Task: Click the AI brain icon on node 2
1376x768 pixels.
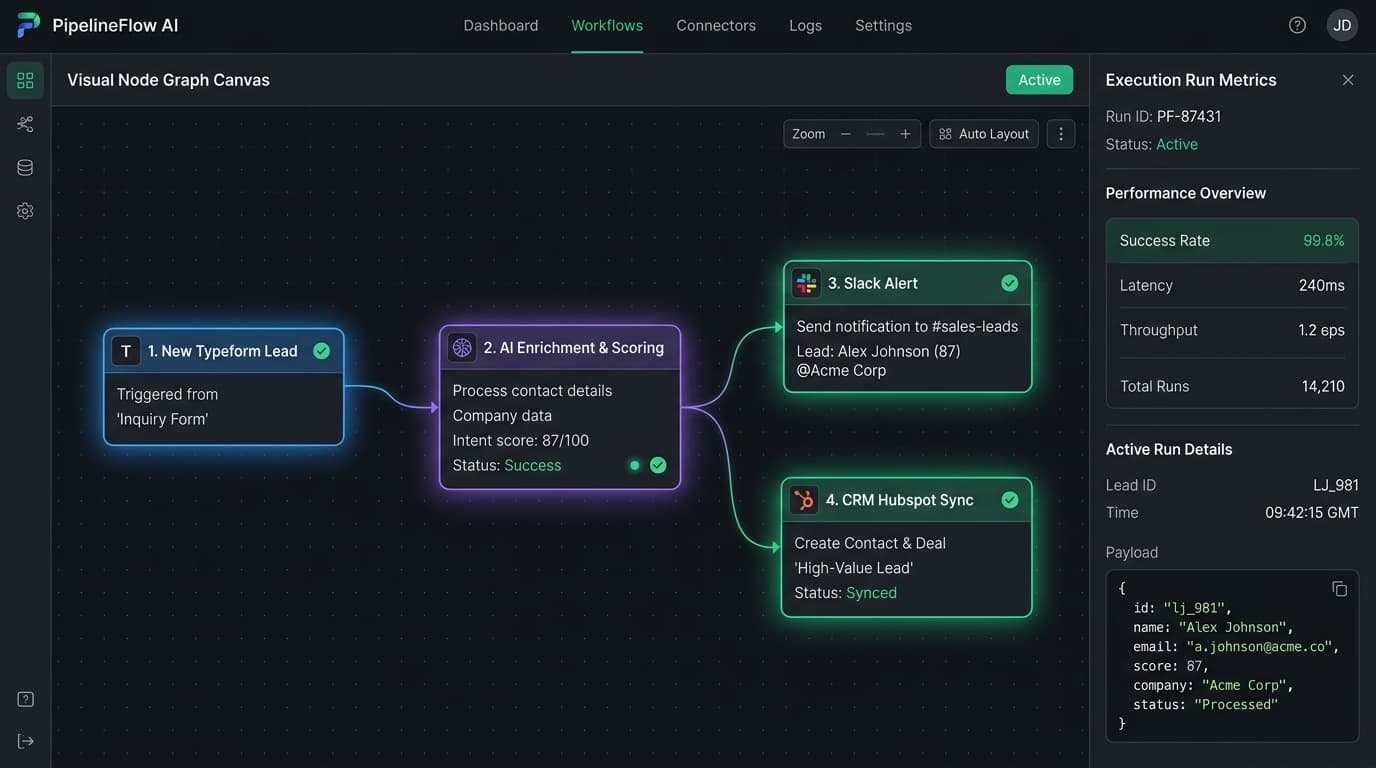Action: tap(462, 347)
